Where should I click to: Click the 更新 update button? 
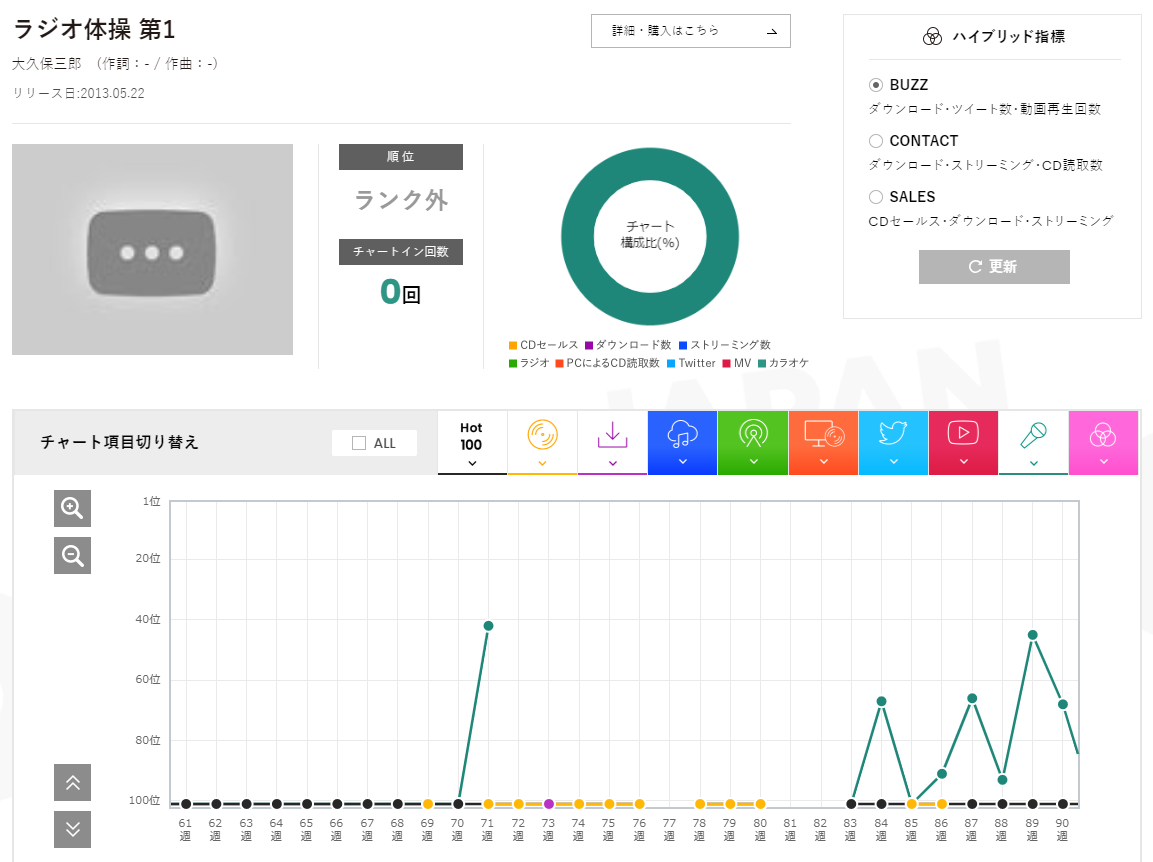coord(994,266)
